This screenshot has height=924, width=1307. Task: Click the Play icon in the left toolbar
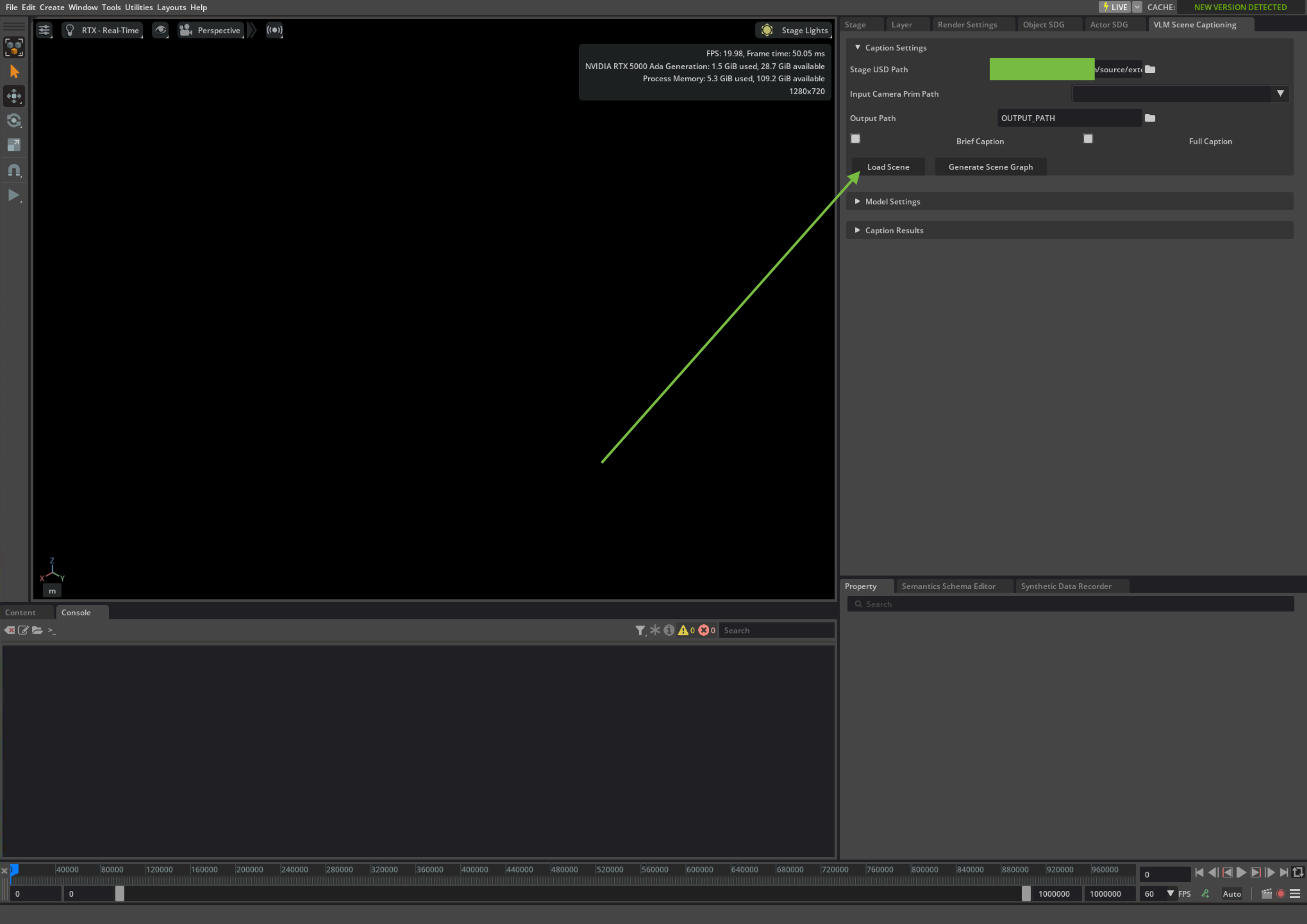[x=14, y=195]
